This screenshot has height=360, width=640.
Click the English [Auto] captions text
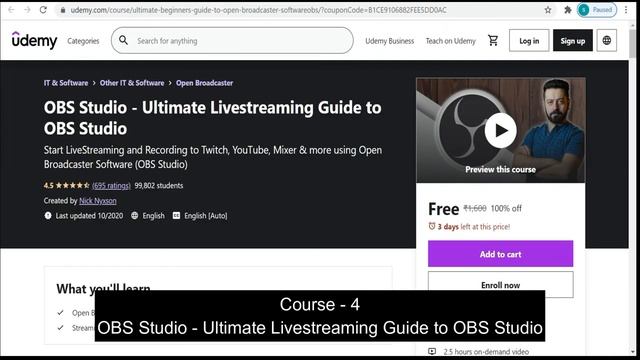tap(206, 216)
